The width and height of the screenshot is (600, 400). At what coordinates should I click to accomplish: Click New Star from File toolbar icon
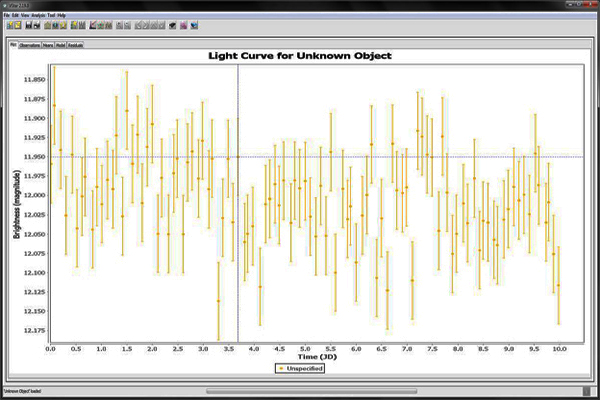click(18, 25)
